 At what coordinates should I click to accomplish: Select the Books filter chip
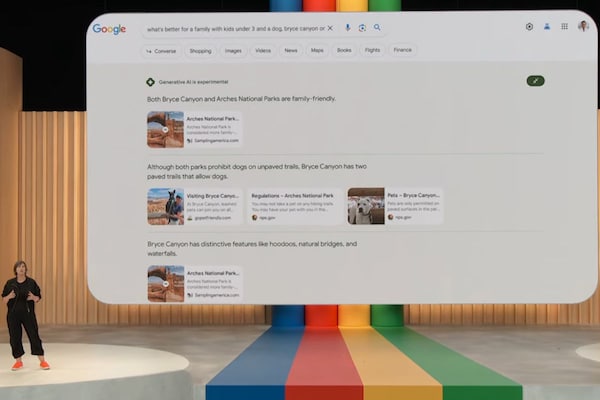(x=344, y=50)
